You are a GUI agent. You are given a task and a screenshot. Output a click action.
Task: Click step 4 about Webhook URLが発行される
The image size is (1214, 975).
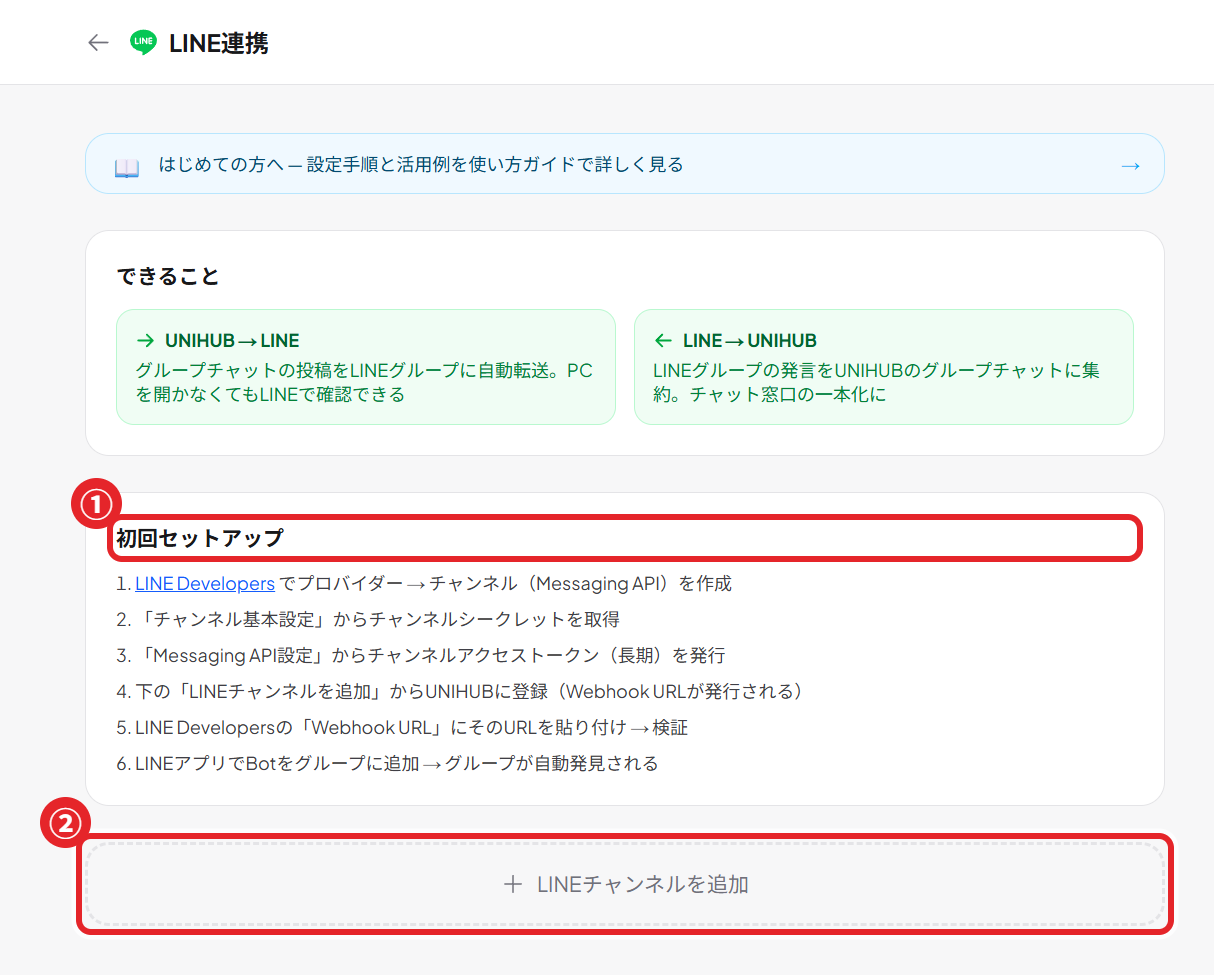click(x=460, y=691)
